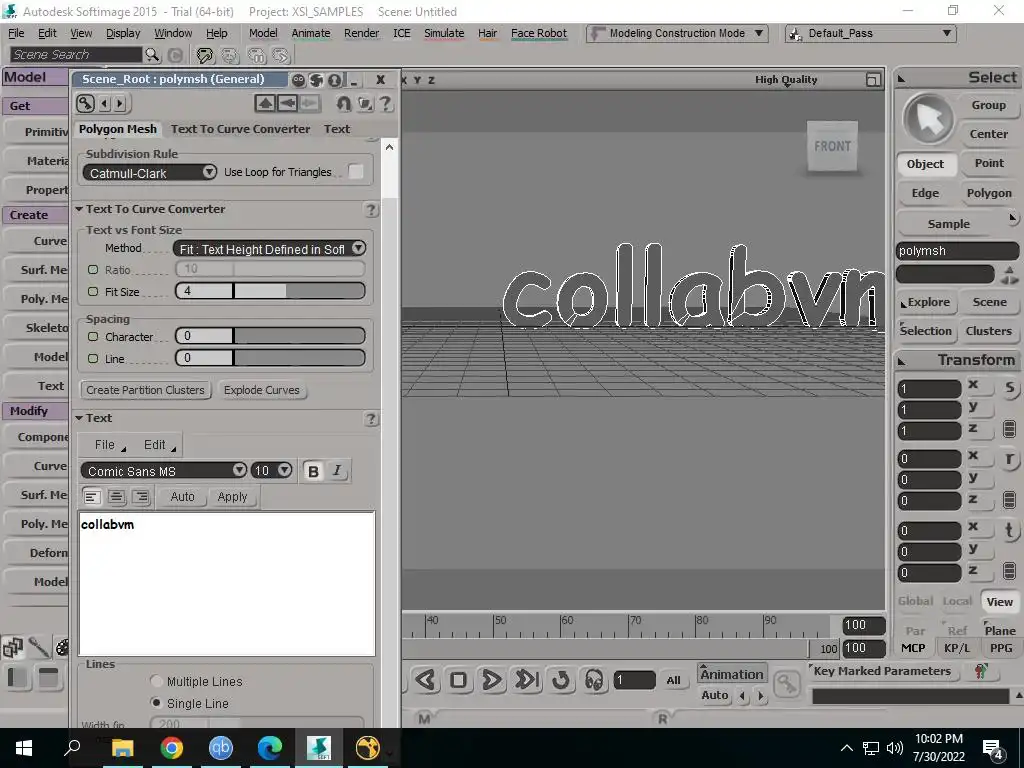Click the Fit Size slider
The height and width of the screenshot is (768, 1024).
click(x=299, y=291)
